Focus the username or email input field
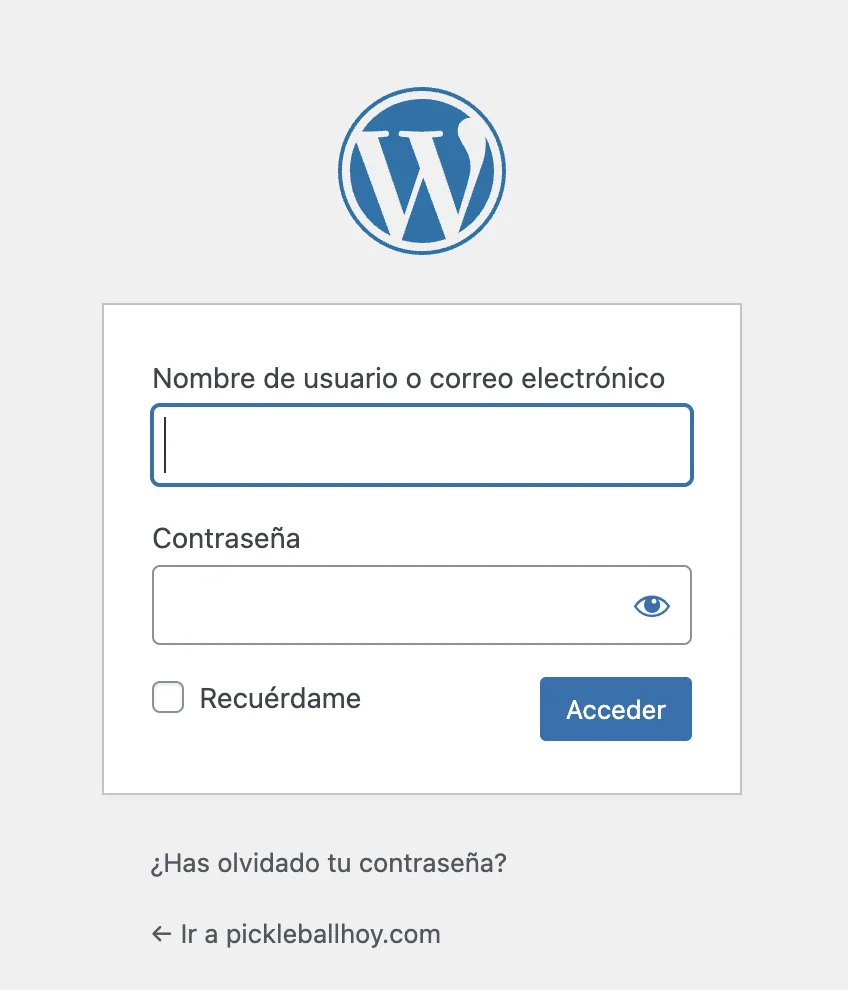Viewport: 848px width, 990px height. (422, 445)
